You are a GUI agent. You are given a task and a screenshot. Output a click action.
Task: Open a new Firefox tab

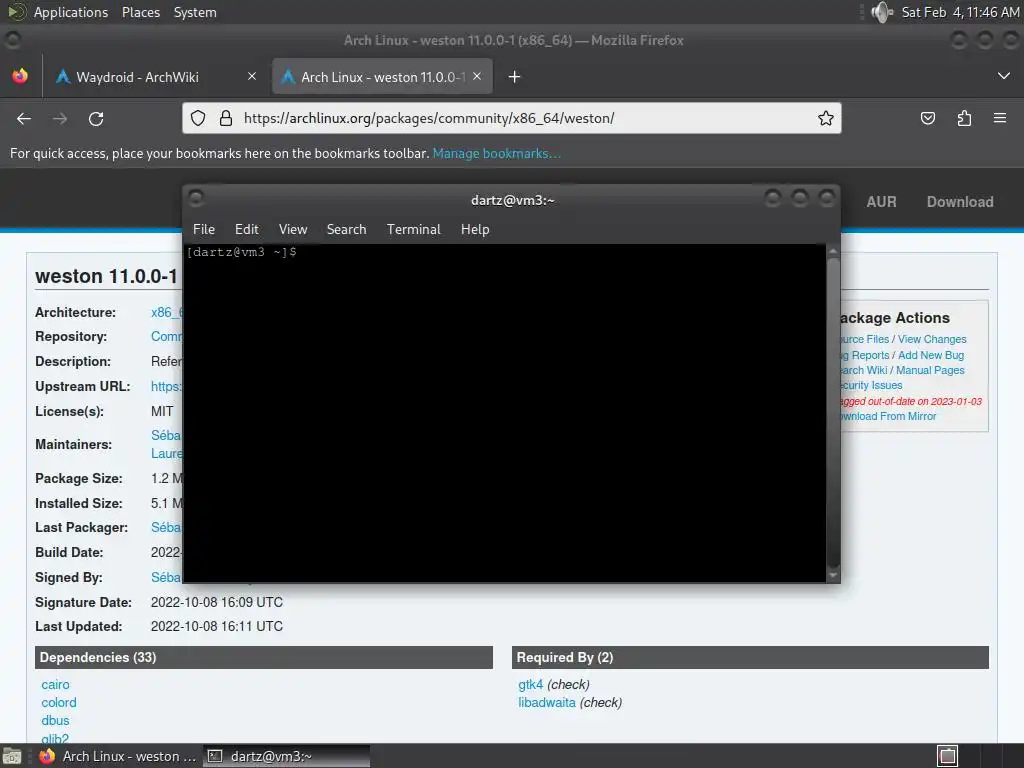tap(515, 77)
